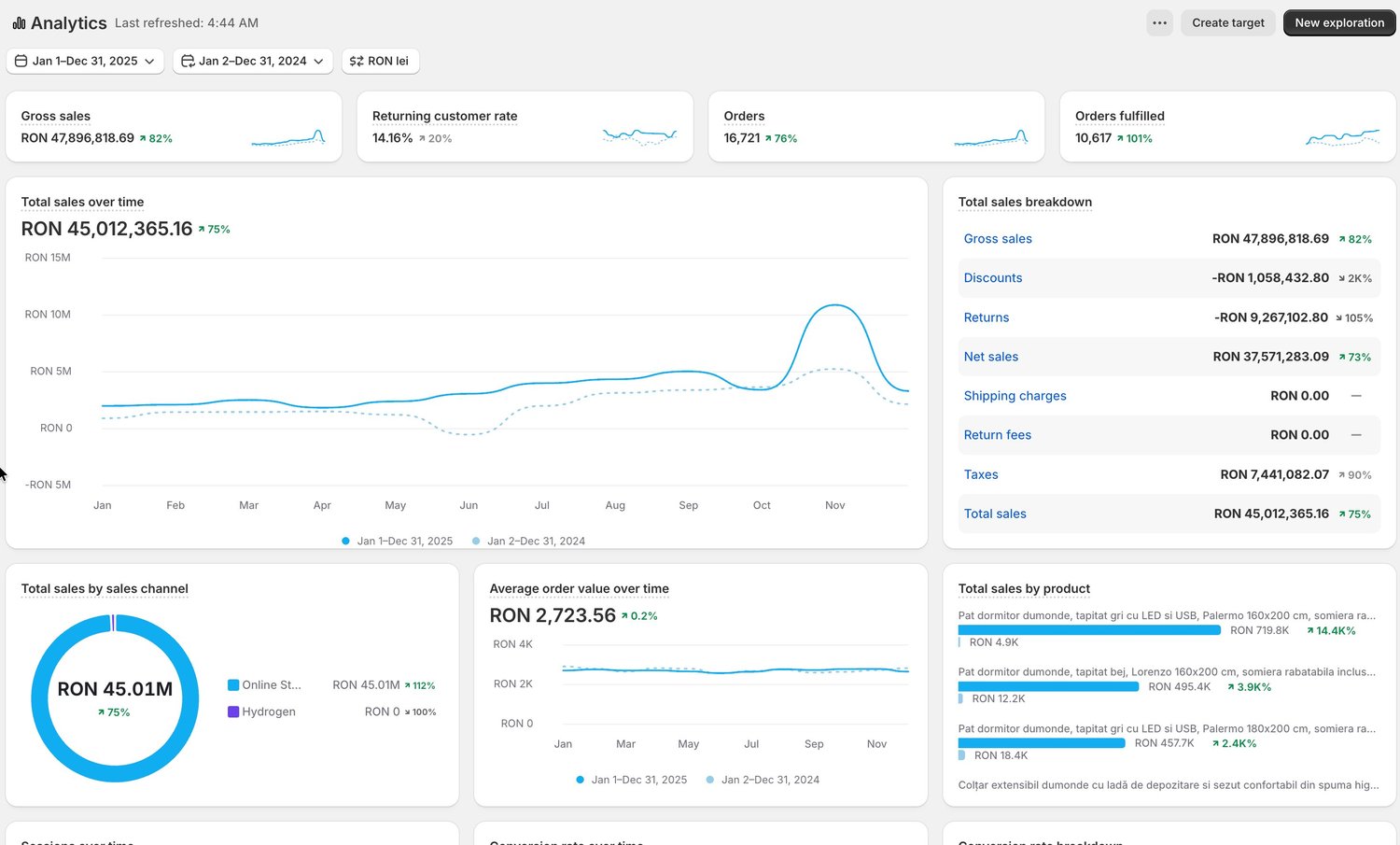Click the RON 45,012,365.16 total heading

coord(106,229)
